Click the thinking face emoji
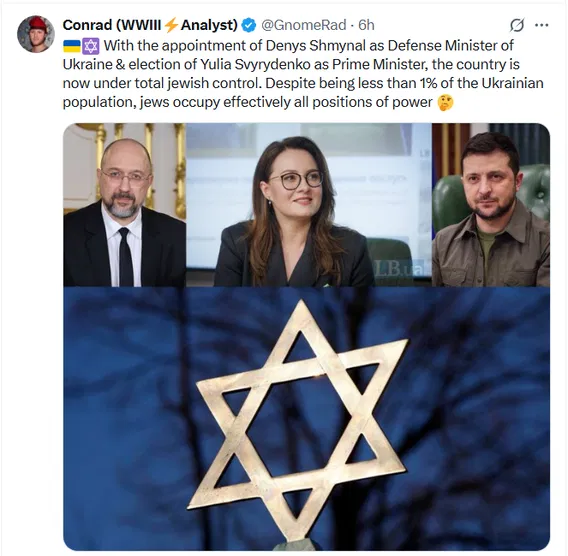This screenshot has width=568, height=556. tap(445, 103)
